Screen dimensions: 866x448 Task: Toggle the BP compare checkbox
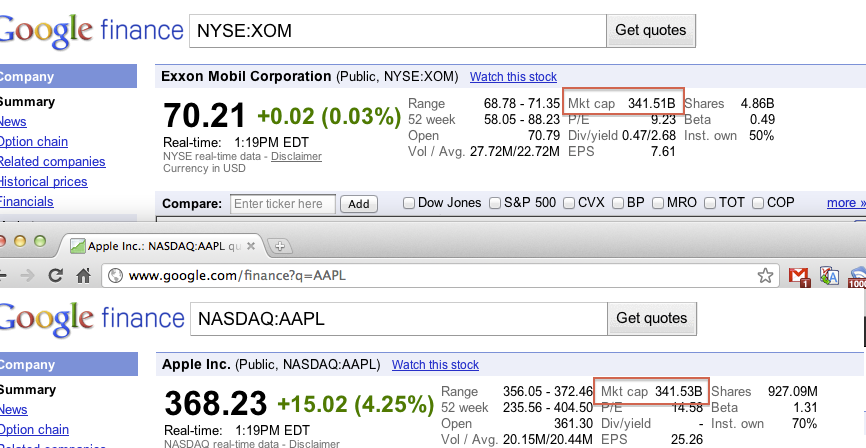tap(616, 203)
